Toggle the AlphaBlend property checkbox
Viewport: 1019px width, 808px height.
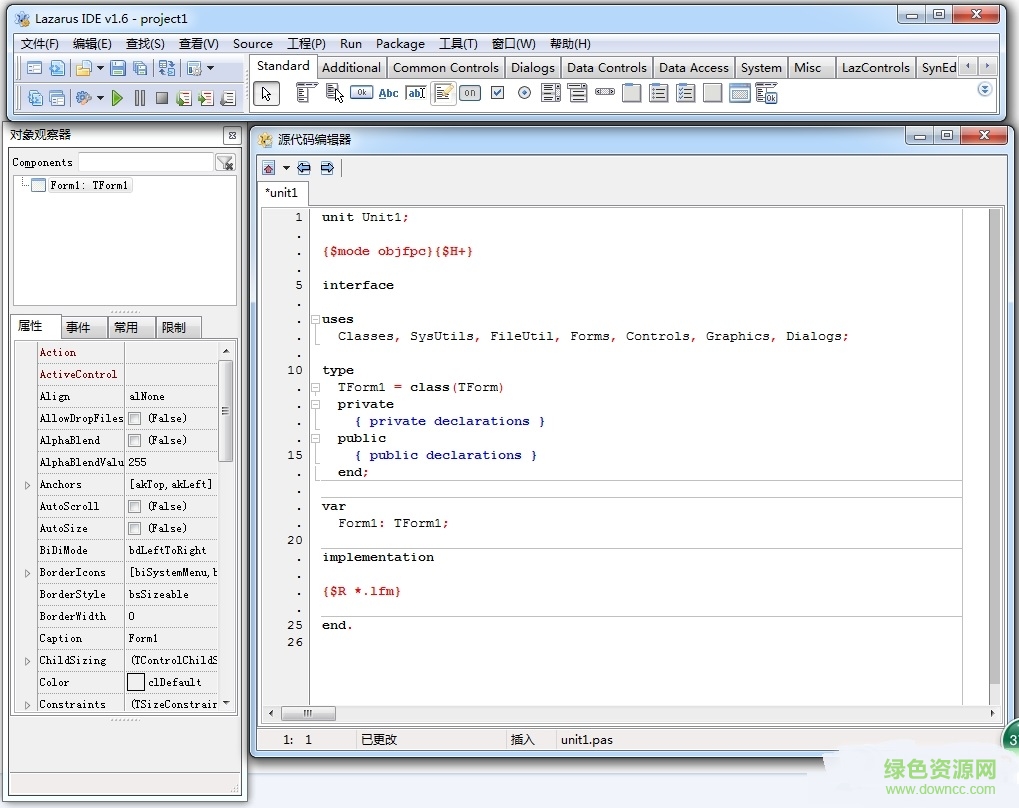pyautogui.click(x=135, y=441)
